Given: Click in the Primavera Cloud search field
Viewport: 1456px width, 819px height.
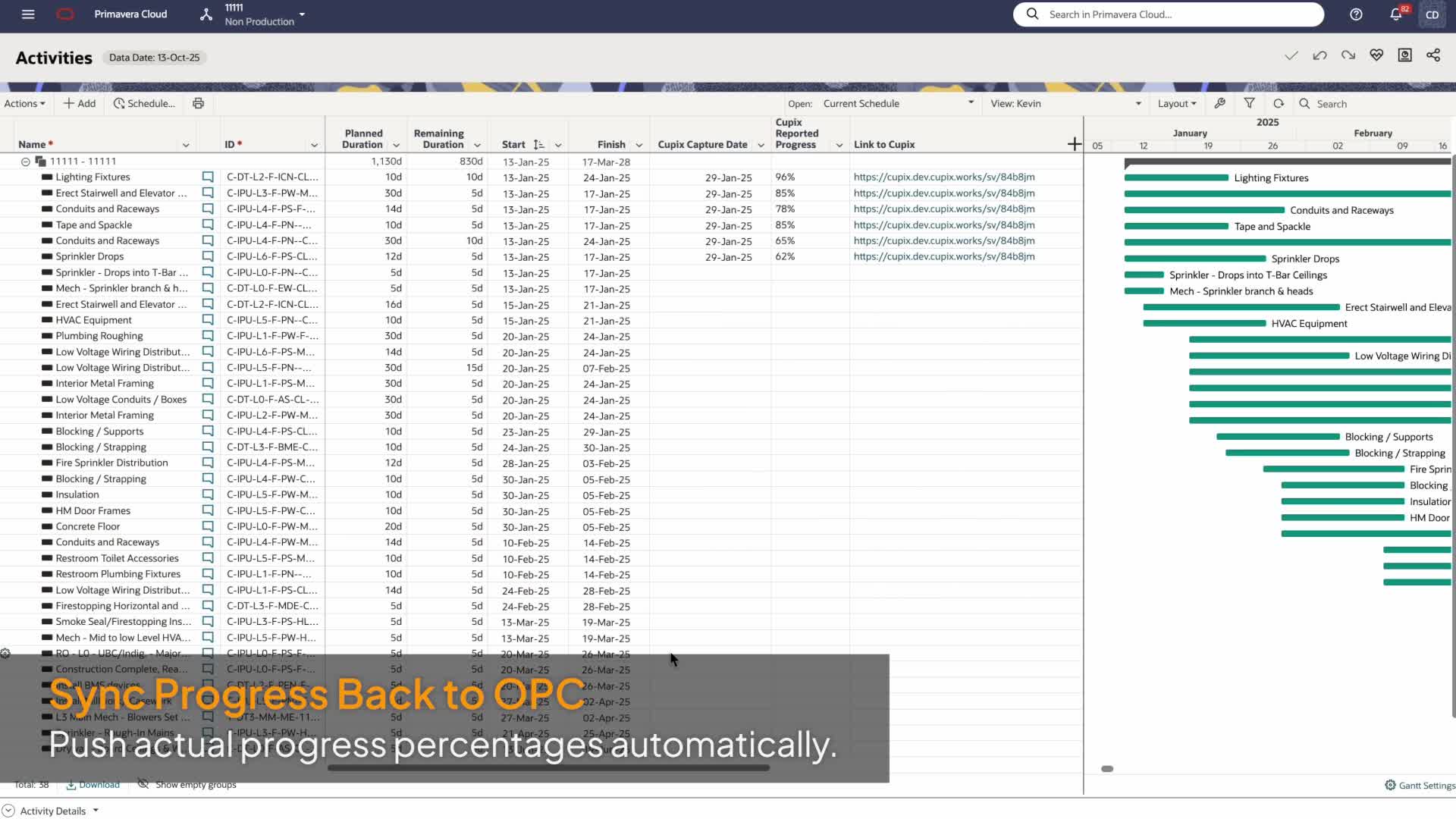Looking at the screenshot, I should [x=1168, y=14].
